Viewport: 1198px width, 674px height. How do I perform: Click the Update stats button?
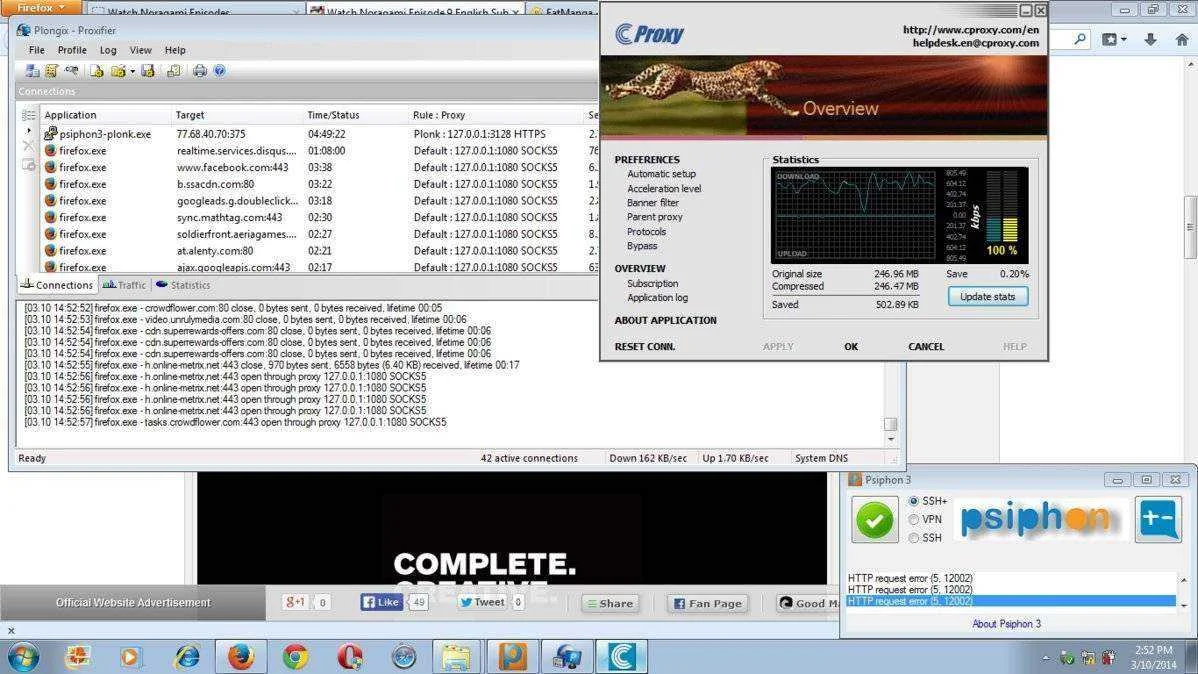(x=988, y=296)
